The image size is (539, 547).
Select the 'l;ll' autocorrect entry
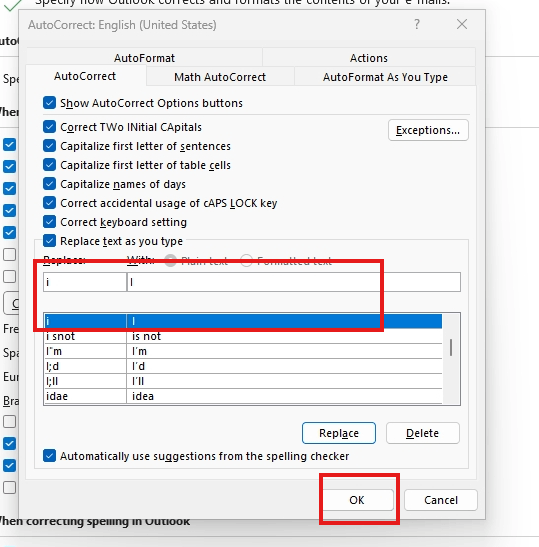click(x=243, y=381)
